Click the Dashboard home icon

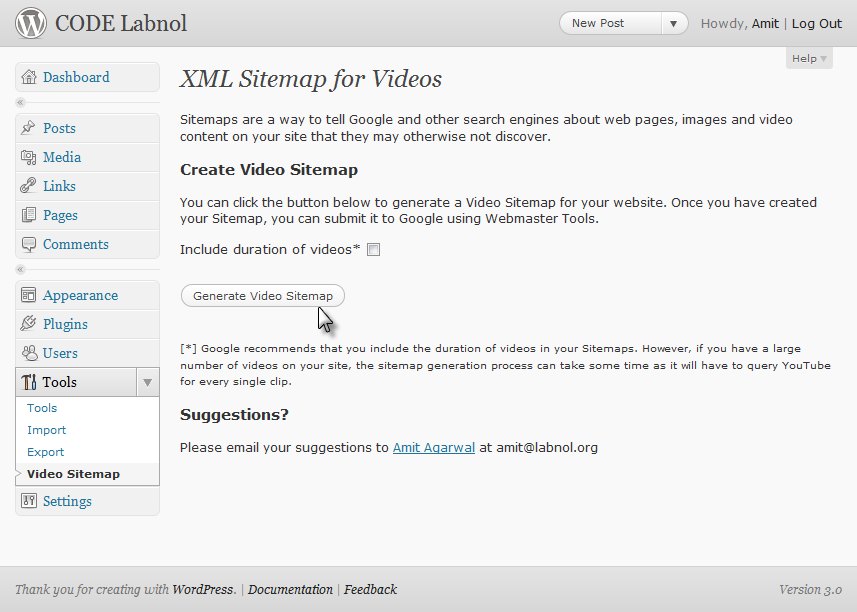tap(29, 77)
